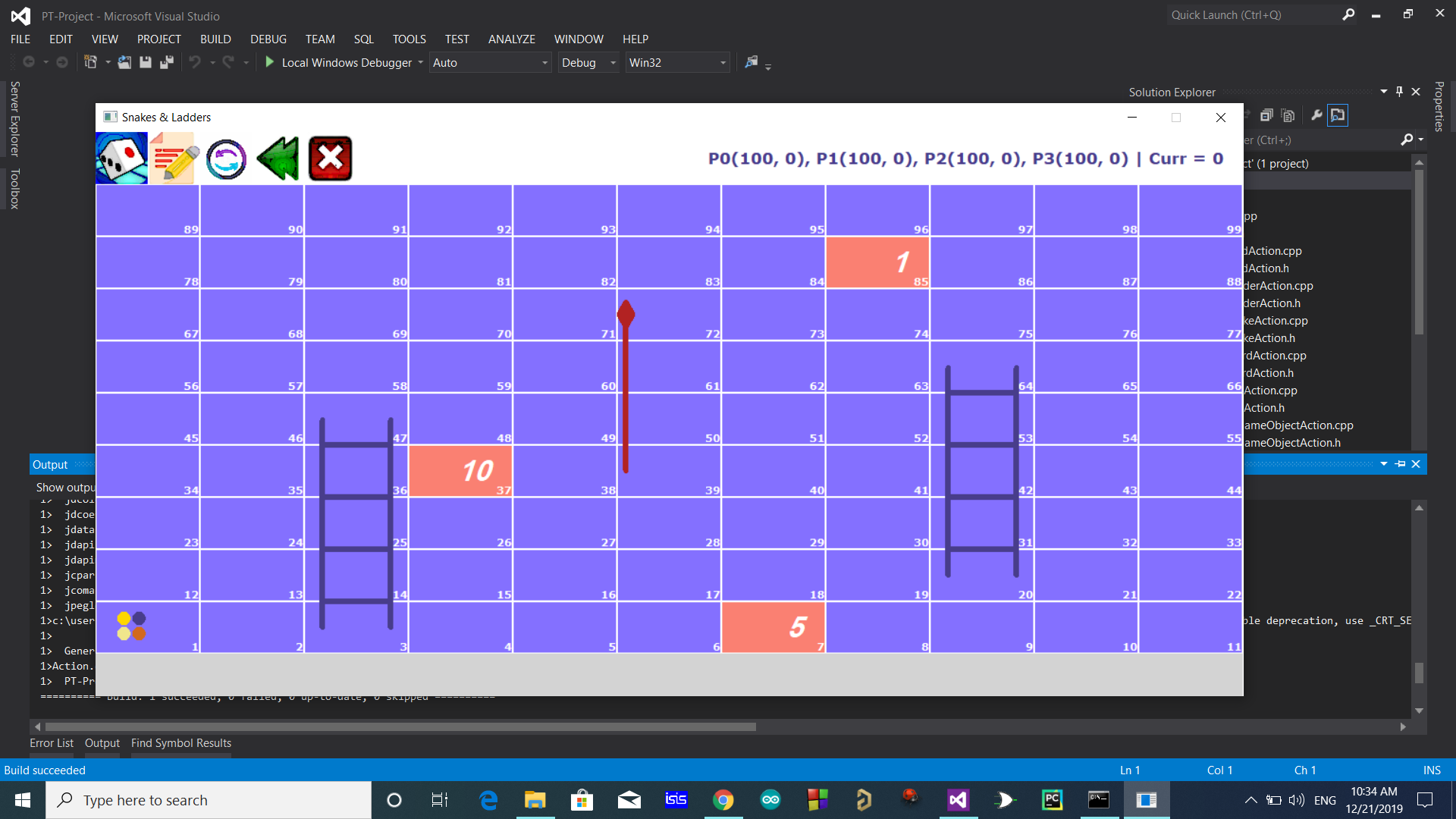The image size is (1456, 819).
Task: Click the orange cell numbered 37
Action: (460, 471)
